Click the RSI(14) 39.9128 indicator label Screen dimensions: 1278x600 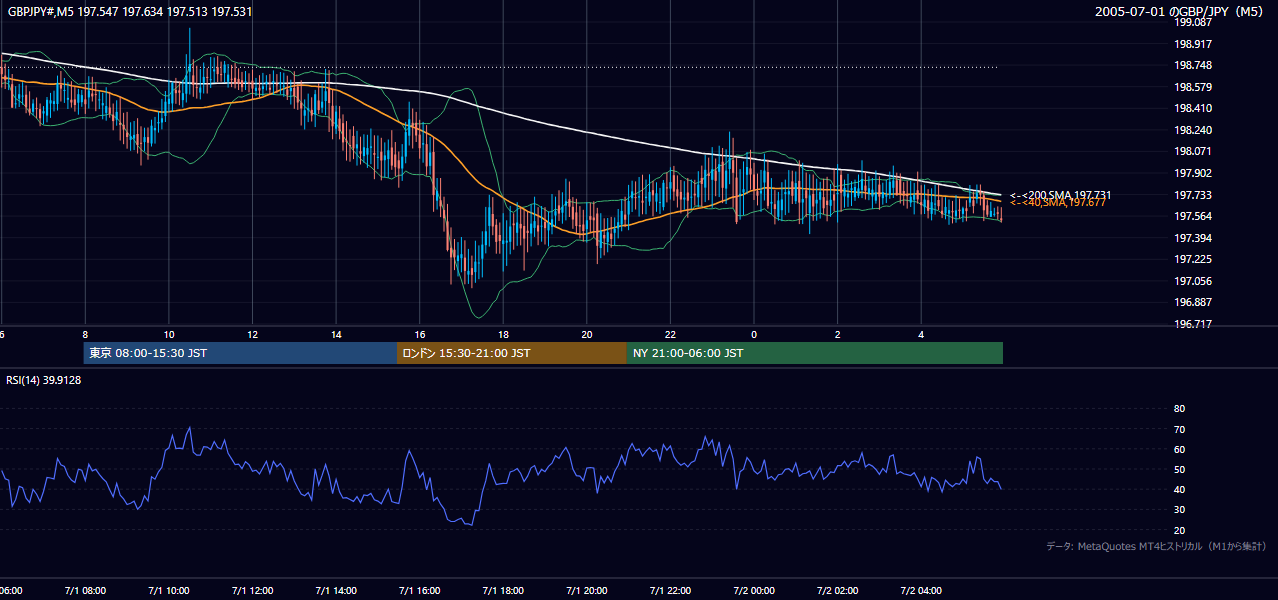pos(44,380)
